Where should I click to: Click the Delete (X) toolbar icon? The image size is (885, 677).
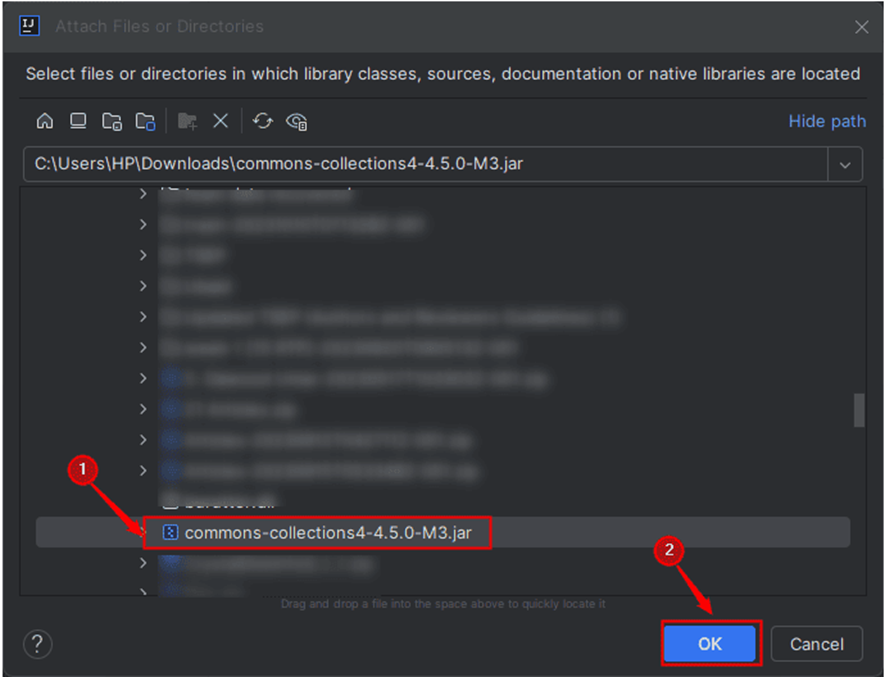pyautogui.click(x=220, y=120)
